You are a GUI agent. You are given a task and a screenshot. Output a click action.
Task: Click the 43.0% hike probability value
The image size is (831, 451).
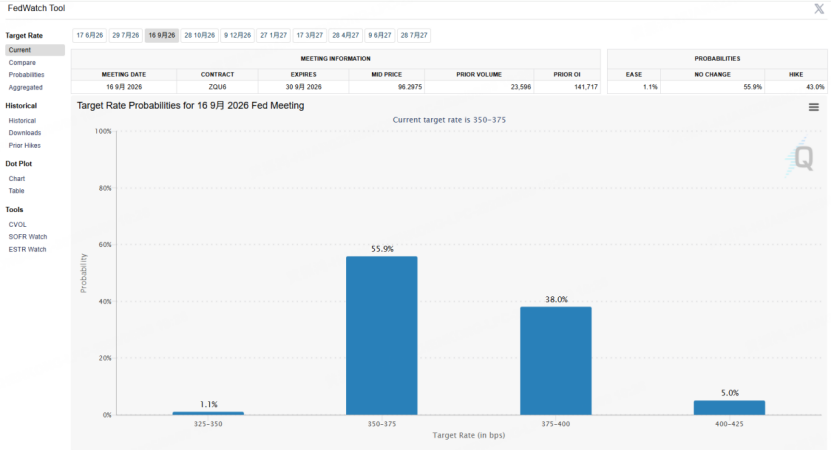coord(815,87)
